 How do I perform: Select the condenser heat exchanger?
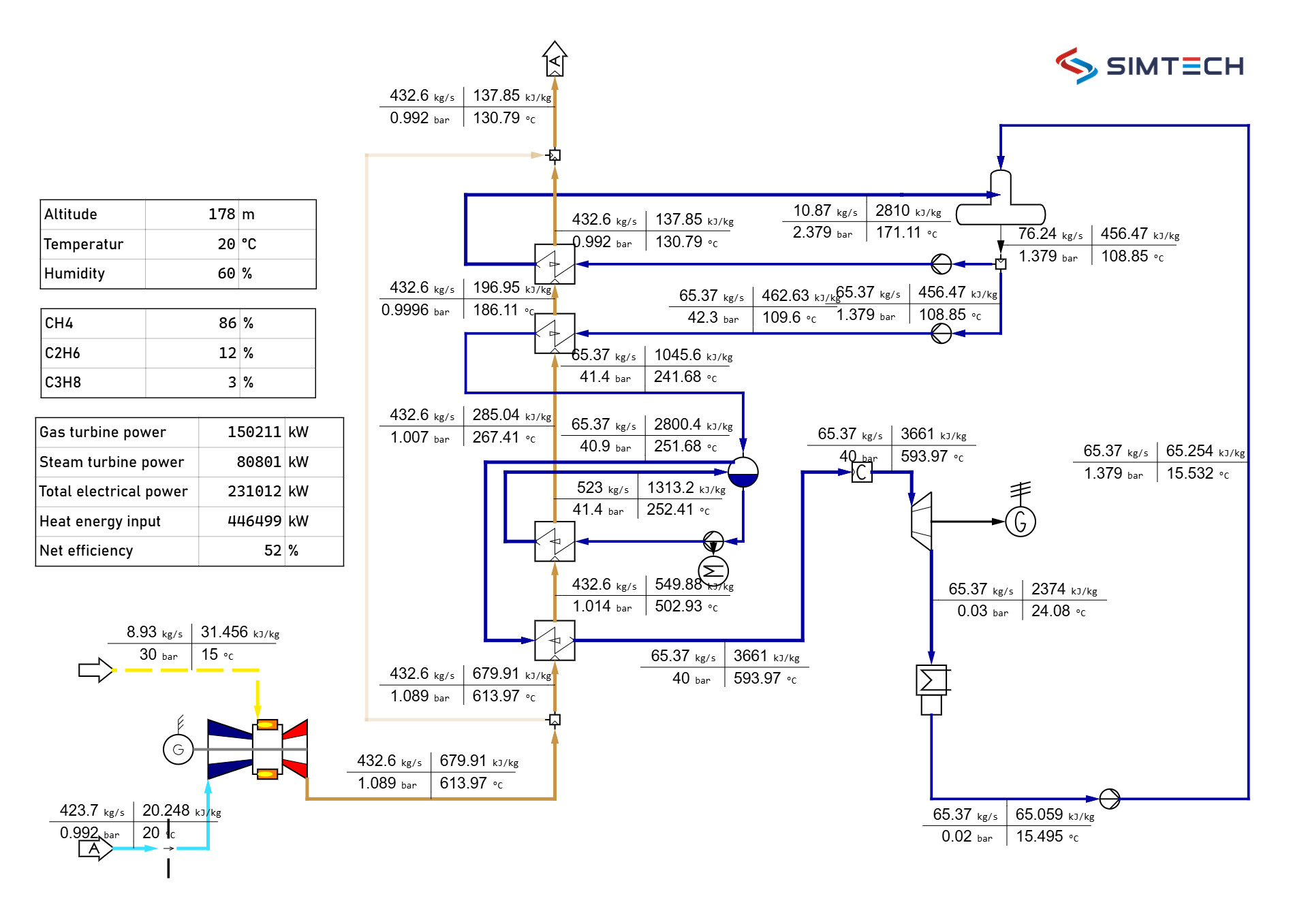[932, 689]
